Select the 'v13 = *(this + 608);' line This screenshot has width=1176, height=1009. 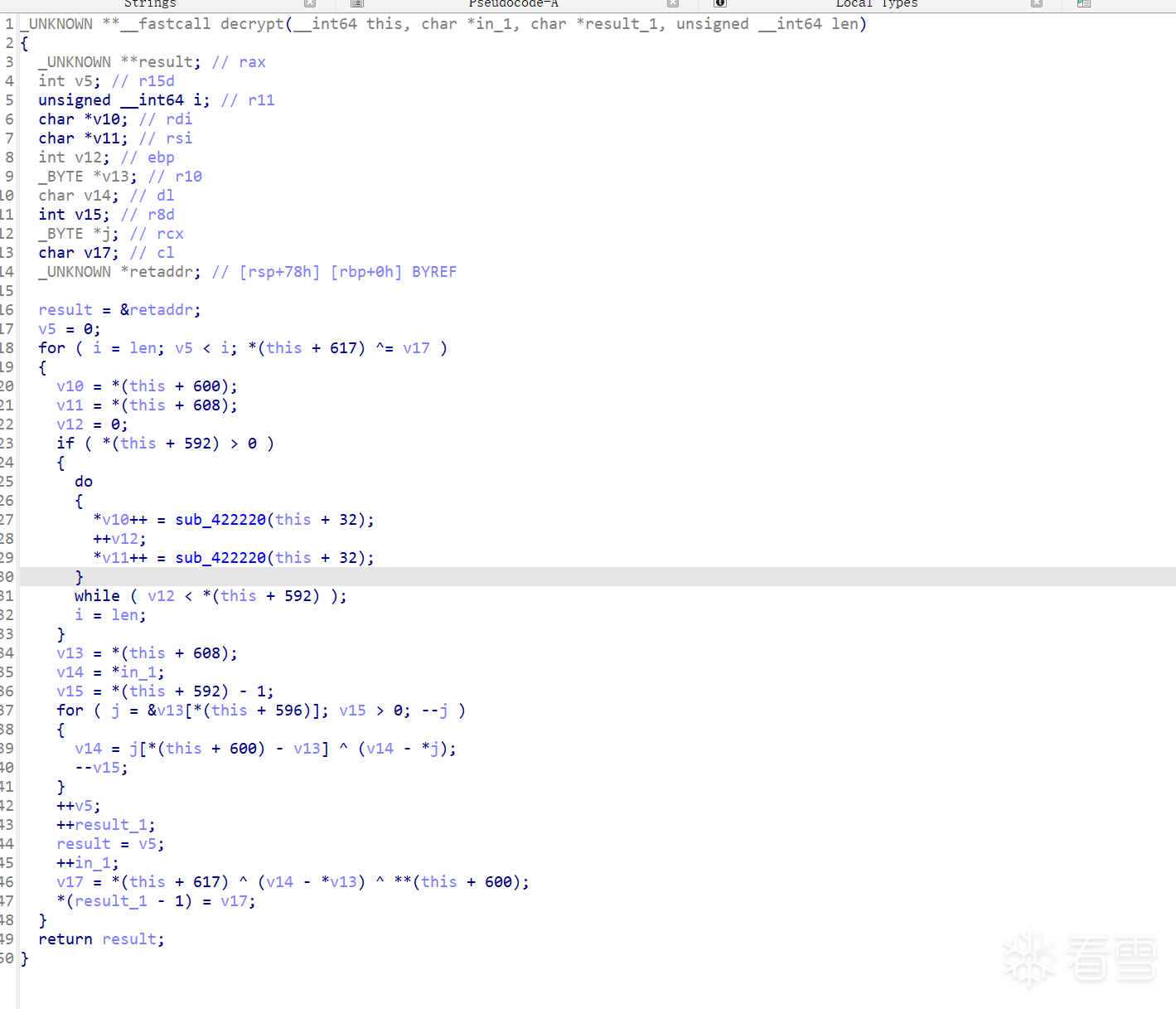(147, 653)
